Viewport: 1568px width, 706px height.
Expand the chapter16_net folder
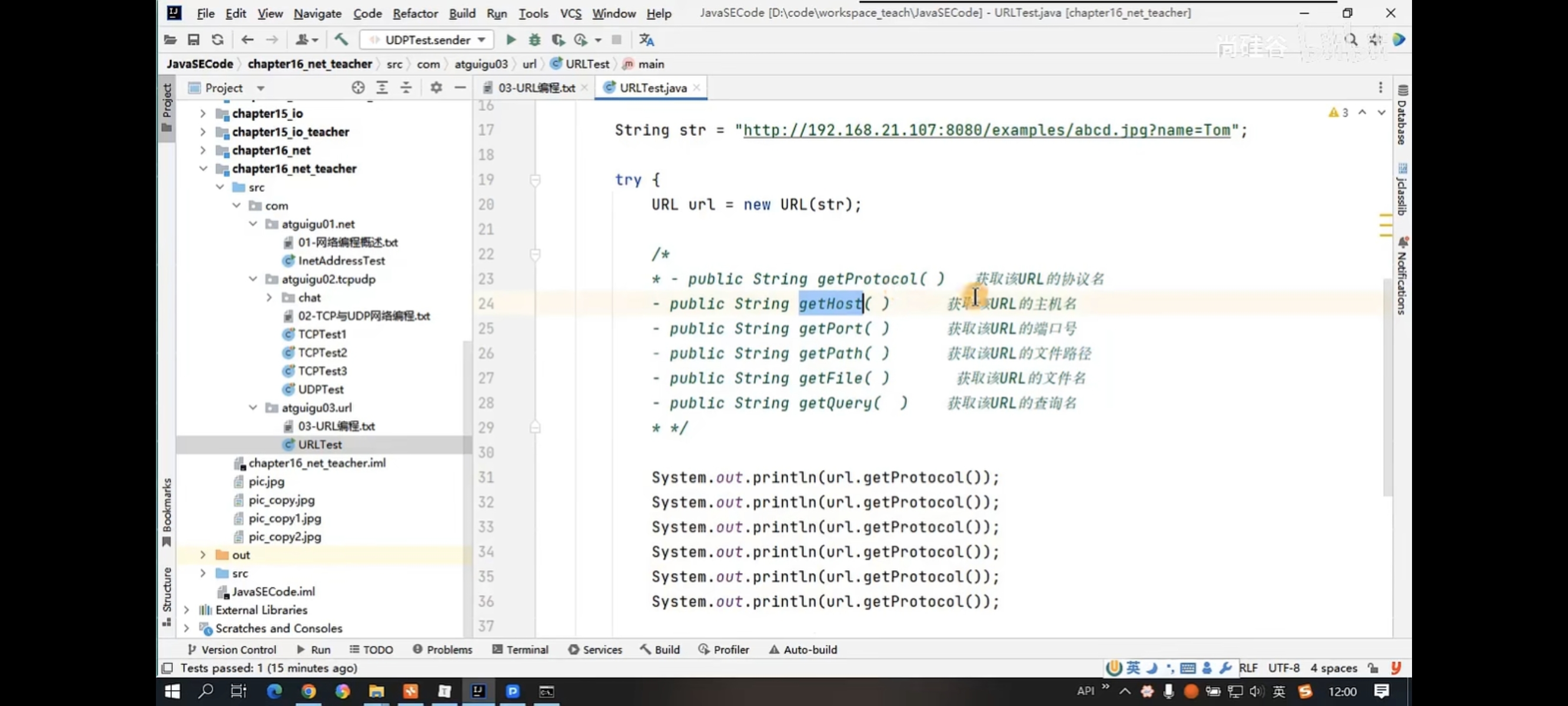202,151
